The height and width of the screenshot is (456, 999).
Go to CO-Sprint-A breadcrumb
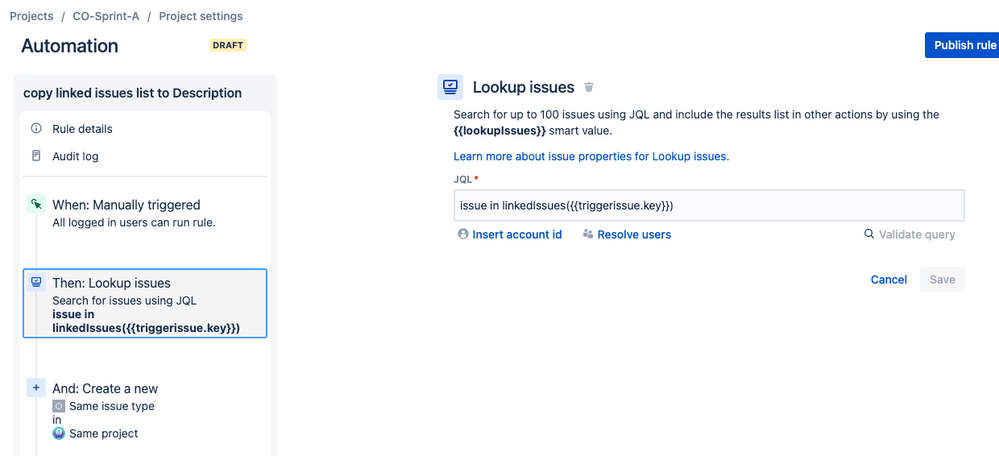pos(104,16)
